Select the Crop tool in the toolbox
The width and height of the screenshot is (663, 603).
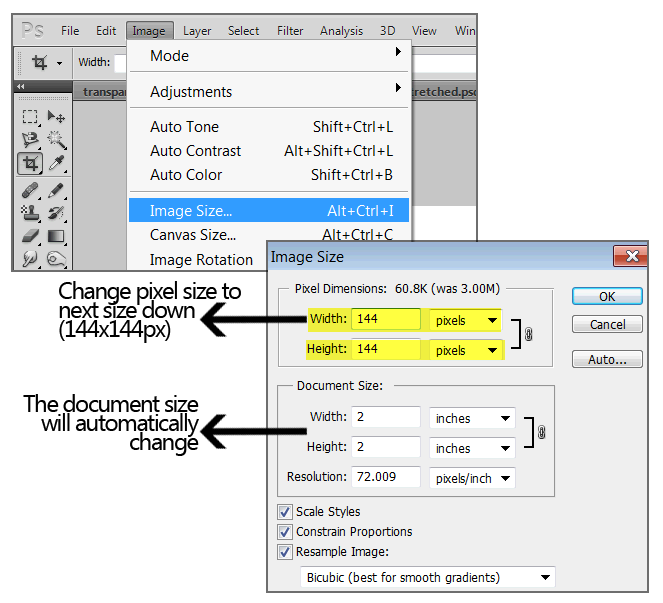30,163
